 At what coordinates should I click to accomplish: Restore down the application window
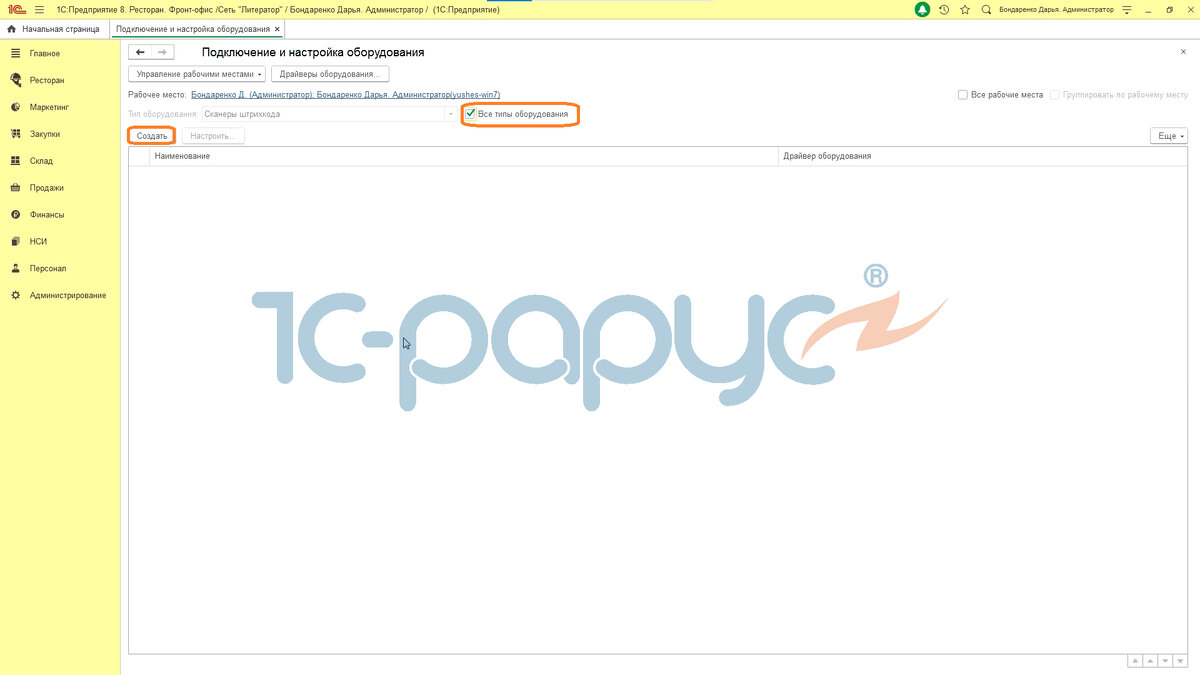click(1169, 9)
